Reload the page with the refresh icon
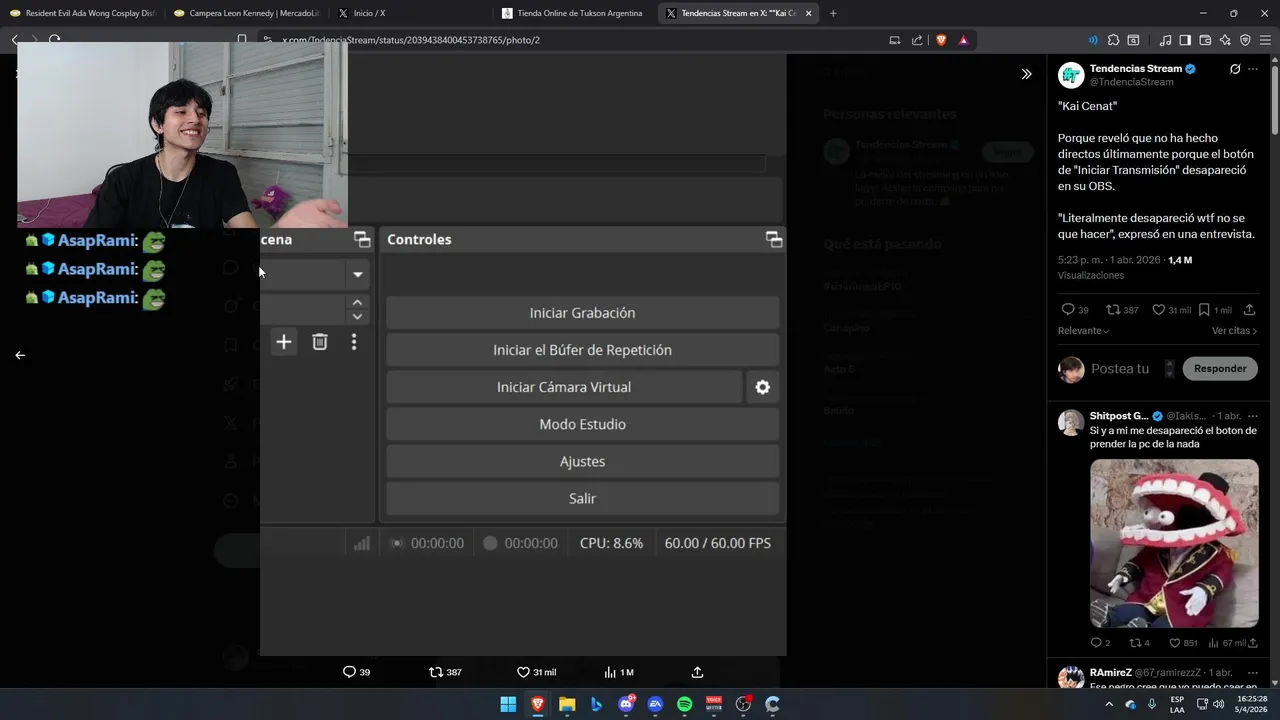Image resolution: width=1280 pixels, height=720 pixels. (55, 40)
